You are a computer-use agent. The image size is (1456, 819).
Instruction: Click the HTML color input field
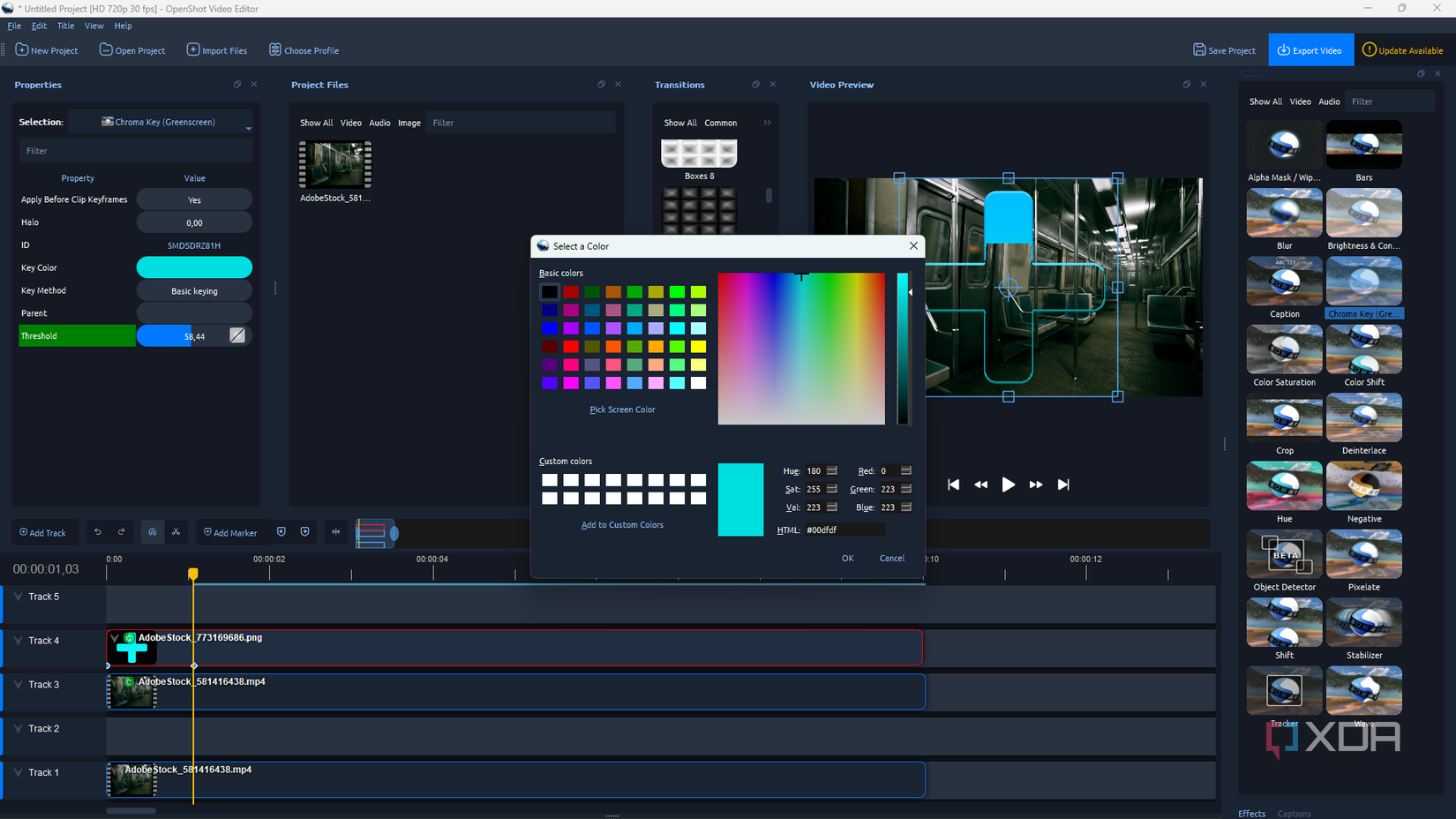843,530
